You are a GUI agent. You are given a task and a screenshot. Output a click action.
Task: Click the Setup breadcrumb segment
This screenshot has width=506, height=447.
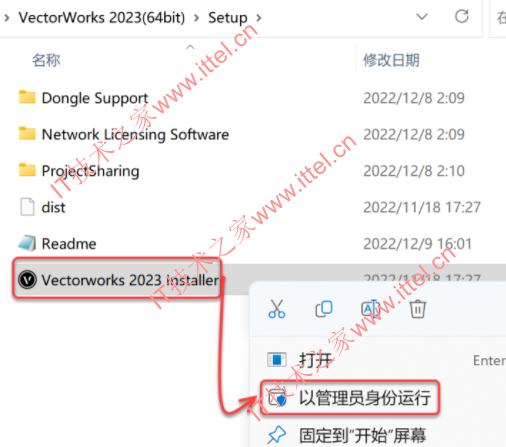pos(228,18)
